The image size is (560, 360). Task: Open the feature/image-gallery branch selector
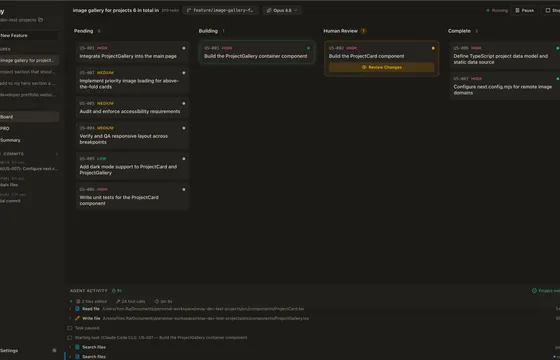coord(220,10)
